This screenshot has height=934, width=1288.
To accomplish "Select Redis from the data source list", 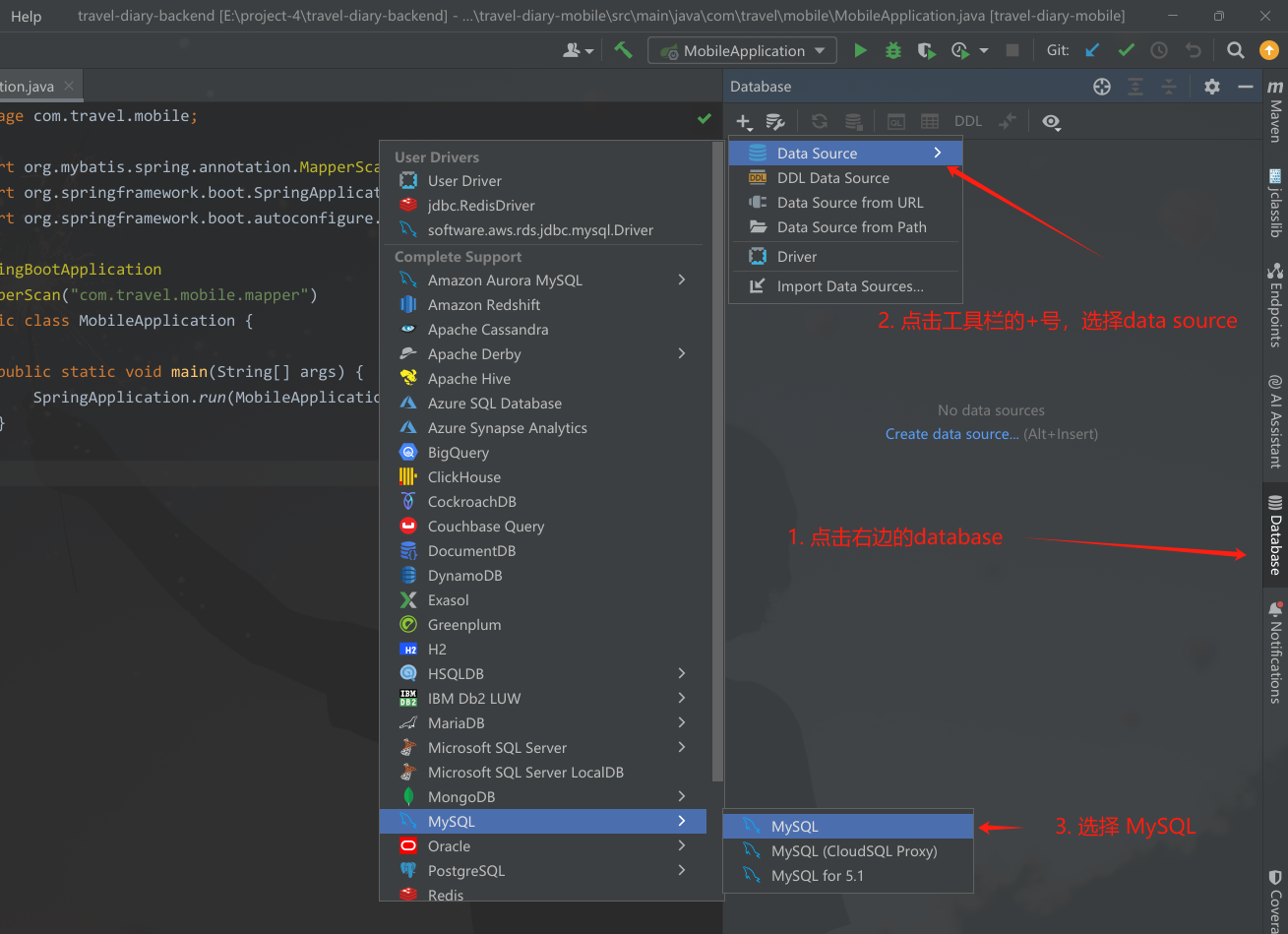I will point(543,895).
